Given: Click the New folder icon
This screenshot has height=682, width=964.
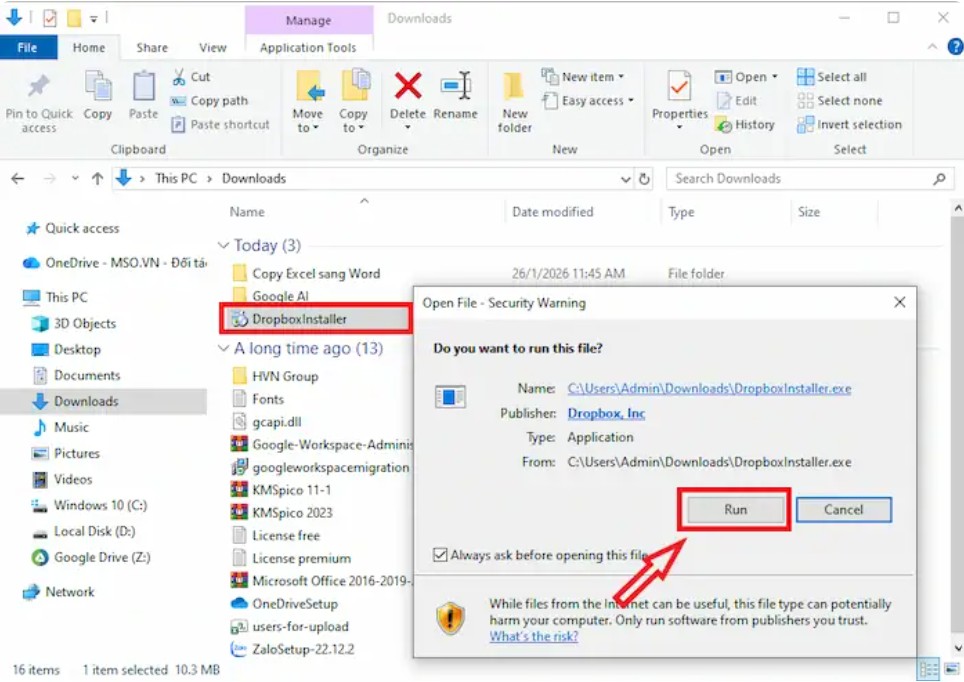Looking at the screenshot, I should click(x=515, y=88).
